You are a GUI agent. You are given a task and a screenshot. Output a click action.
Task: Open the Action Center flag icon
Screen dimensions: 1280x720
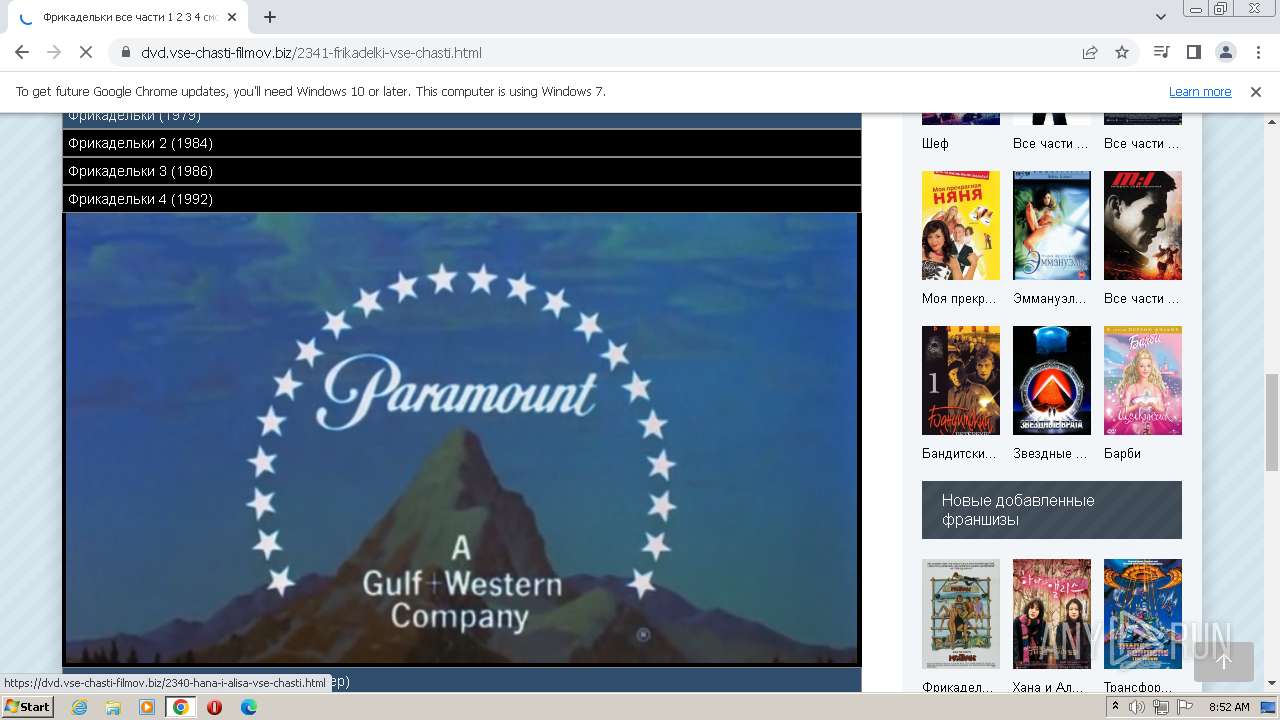[x=1184, y=707]
